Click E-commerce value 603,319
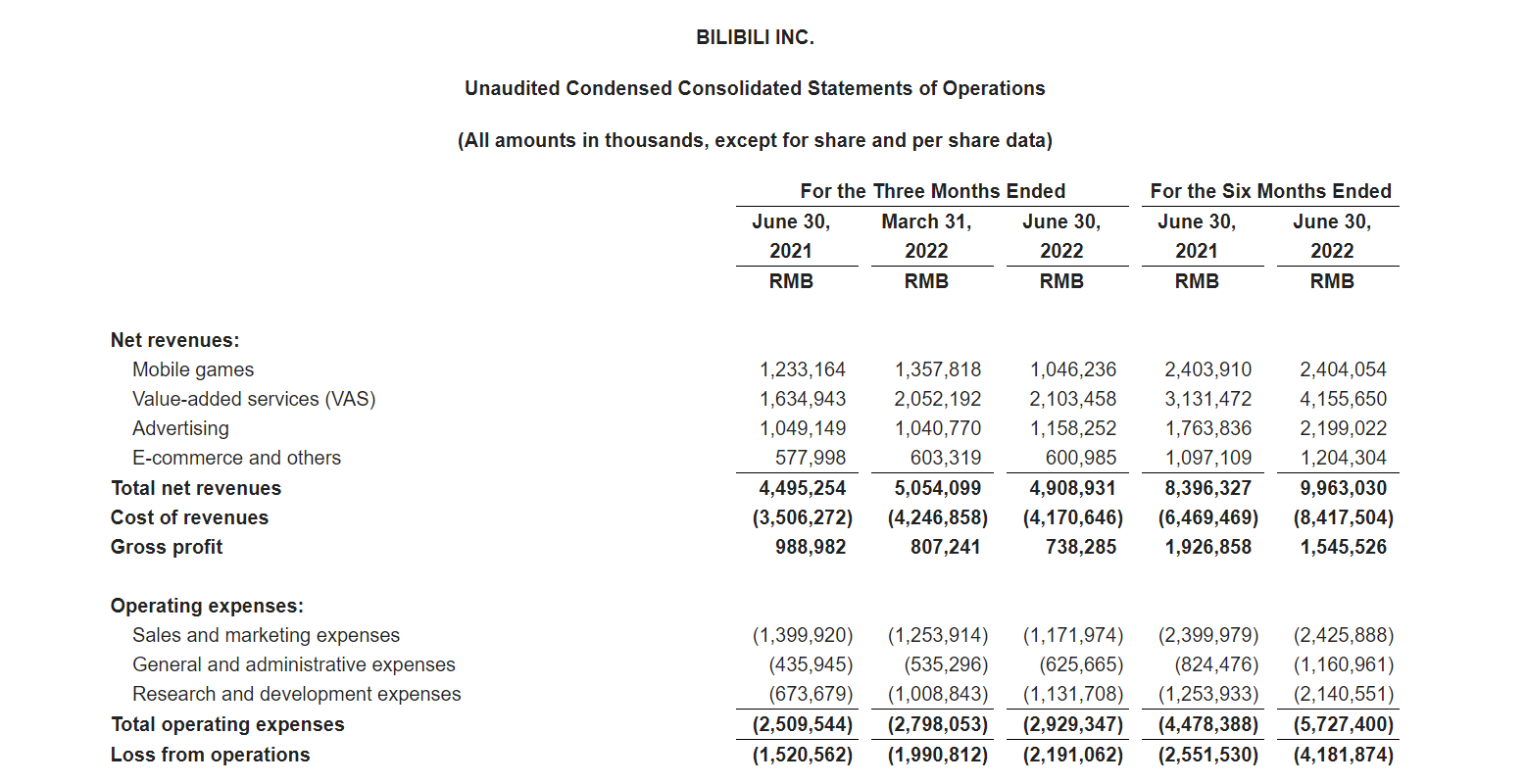The image size is (1526, 784). point(946,458)
